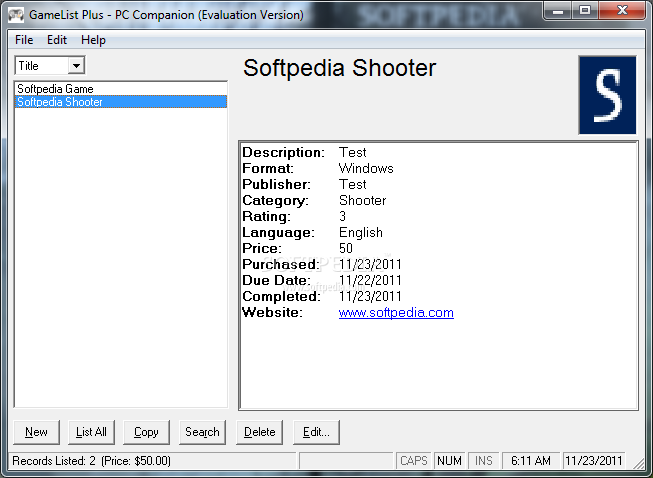This screenshot has height=478, width=653.
Task: Open the www.softpedia.com website link
Action: tap(396, 313)
